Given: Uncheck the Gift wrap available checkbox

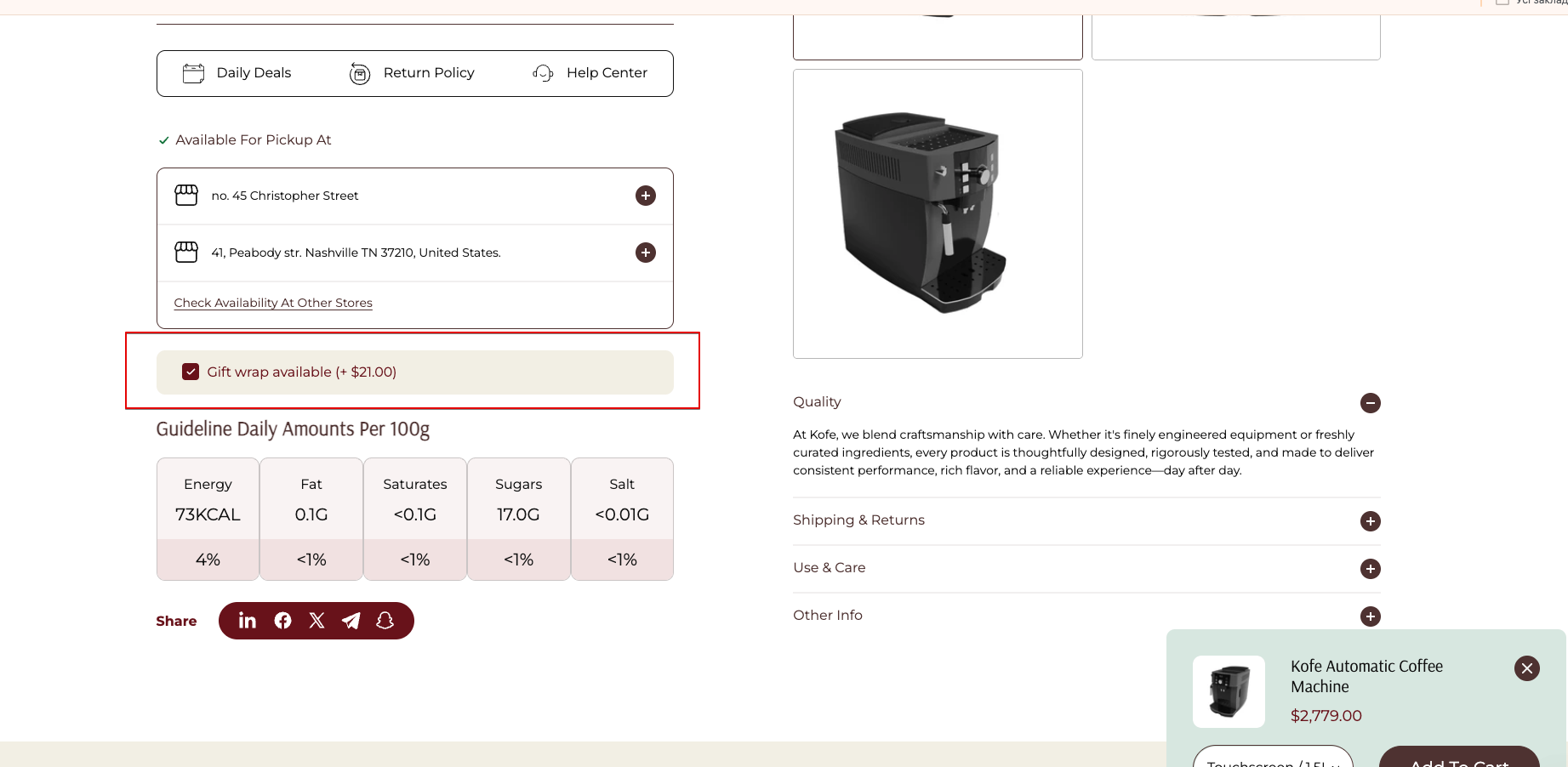Looking at the screenshot, I should click(x=191, y=372).
